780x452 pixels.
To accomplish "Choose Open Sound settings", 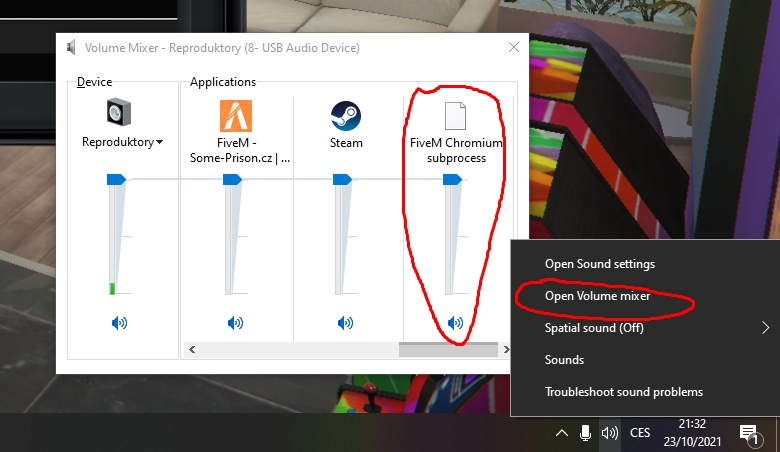I will [599, 264].
